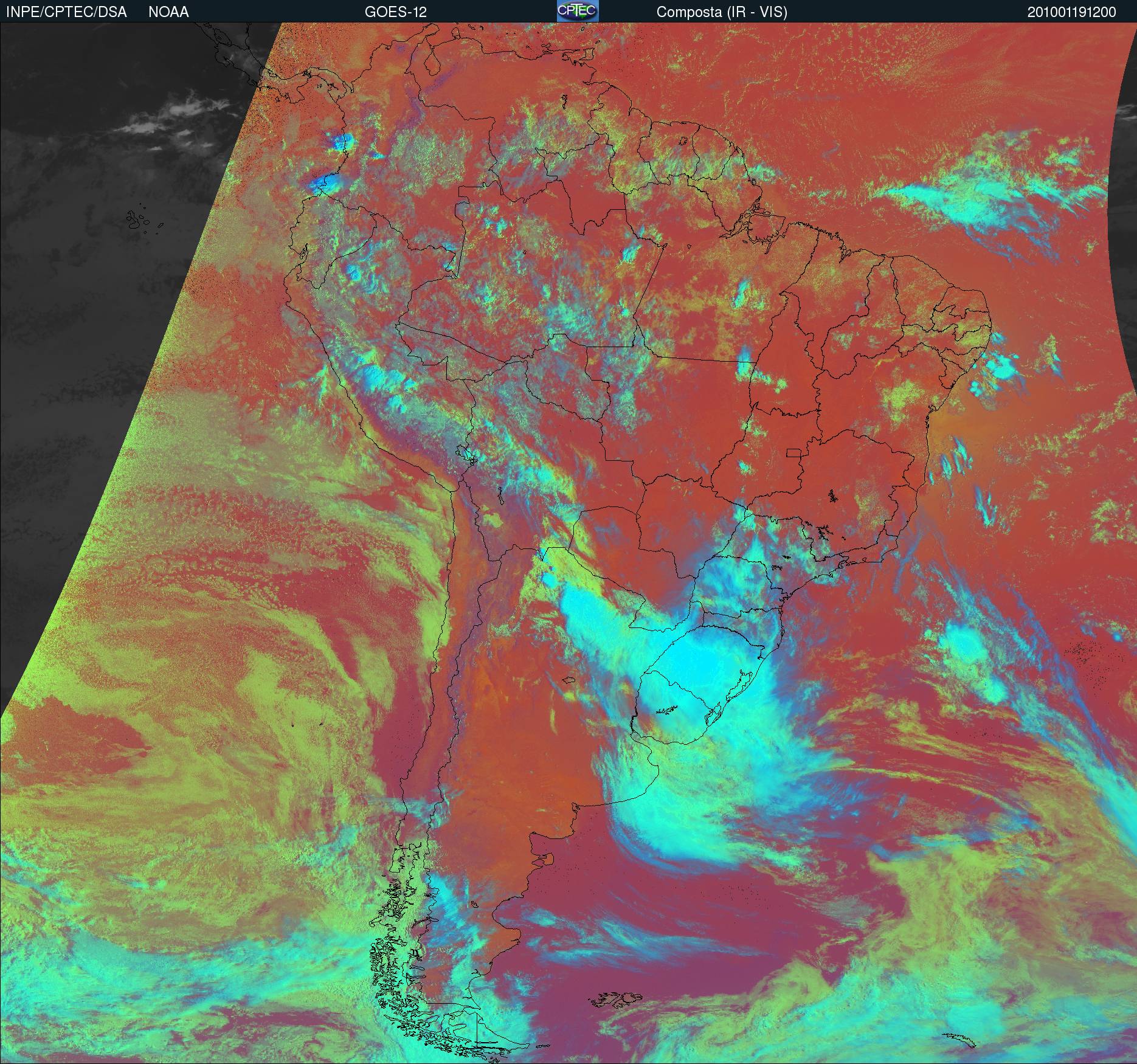Click the GOES-12 satellite label
This screenshot has height=1064, width=1137.
pyautogui.click(x=395, y=12)
